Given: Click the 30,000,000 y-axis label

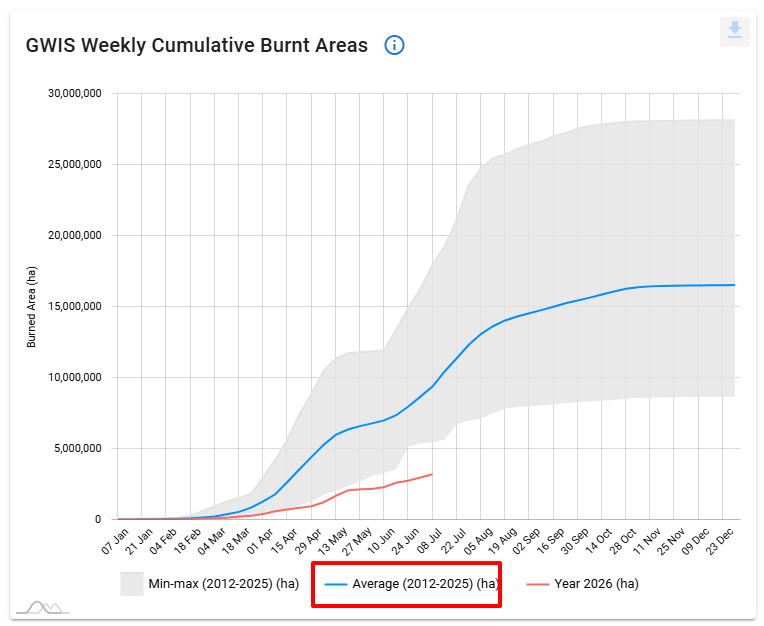Looking at the screenshot, I should point(75,94).
